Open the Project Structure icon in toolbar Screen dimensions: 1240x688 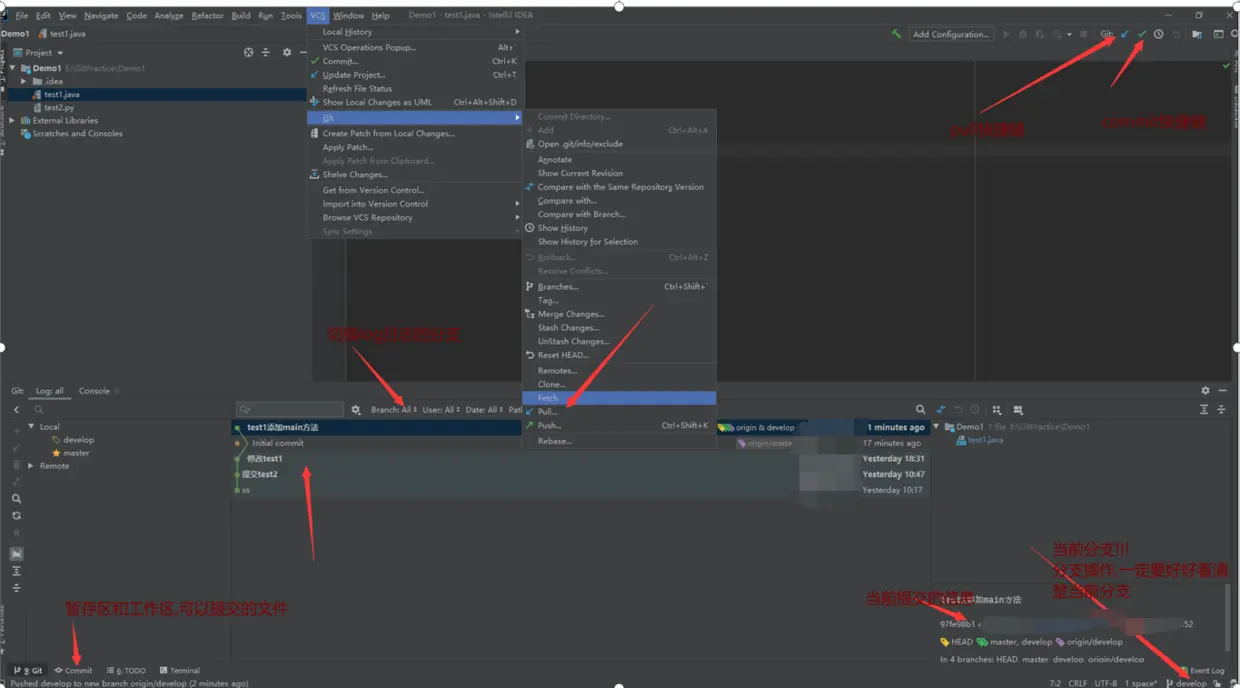(x=1197, y=34)
